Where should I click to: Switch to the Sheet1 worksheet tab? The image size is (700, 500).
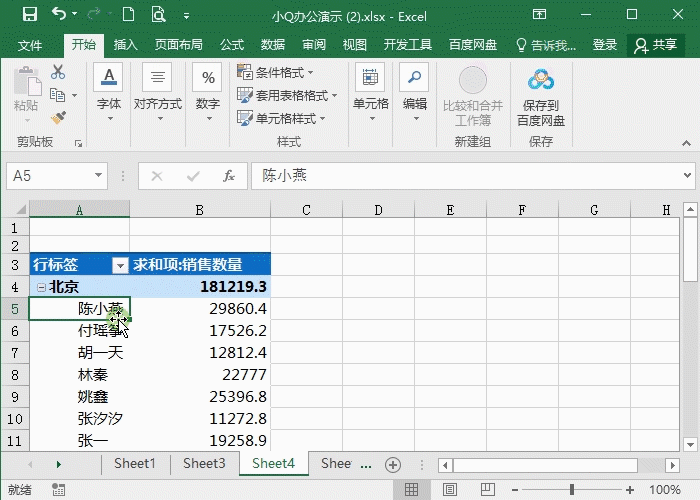click(135, 464)
